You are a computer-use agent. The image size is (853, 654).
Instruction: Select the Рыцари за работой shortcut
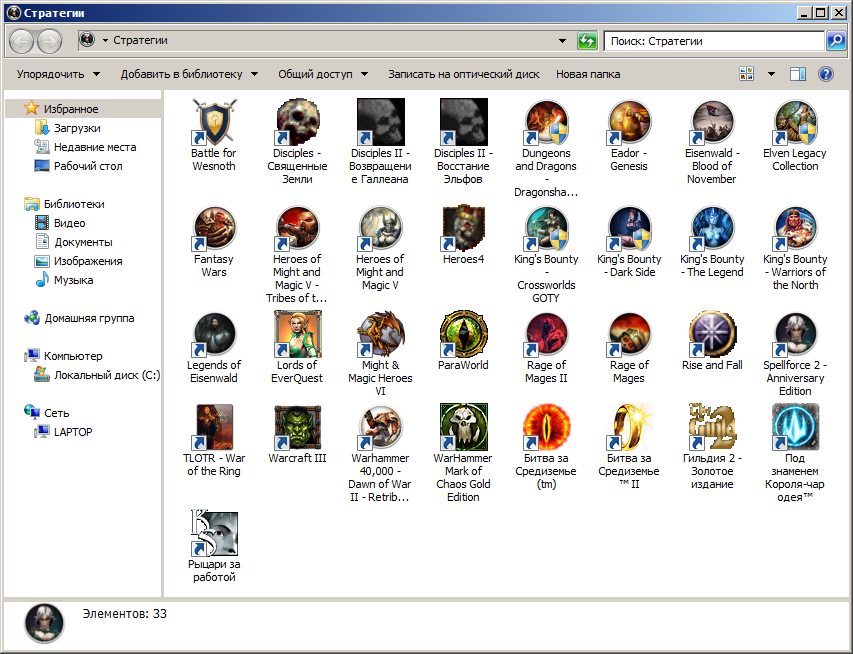[x=214, y=533]
